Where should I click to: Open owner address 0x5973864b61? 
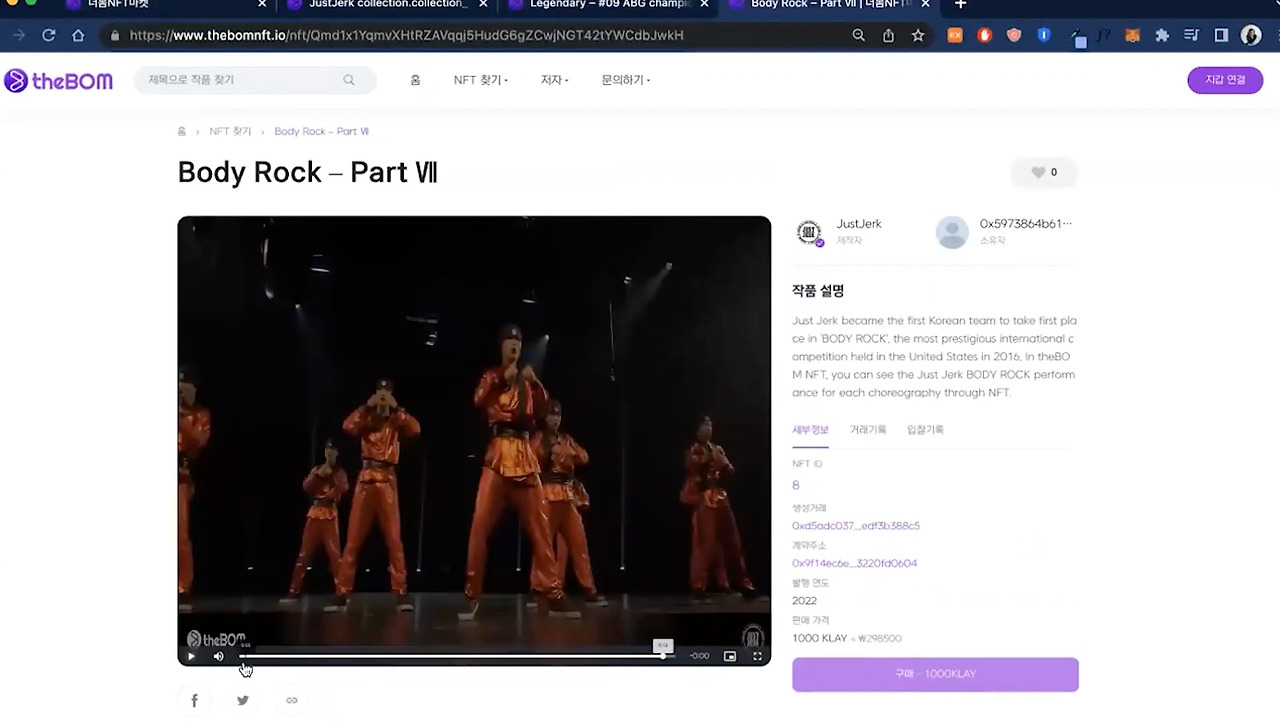click(x=1025, y=224)
